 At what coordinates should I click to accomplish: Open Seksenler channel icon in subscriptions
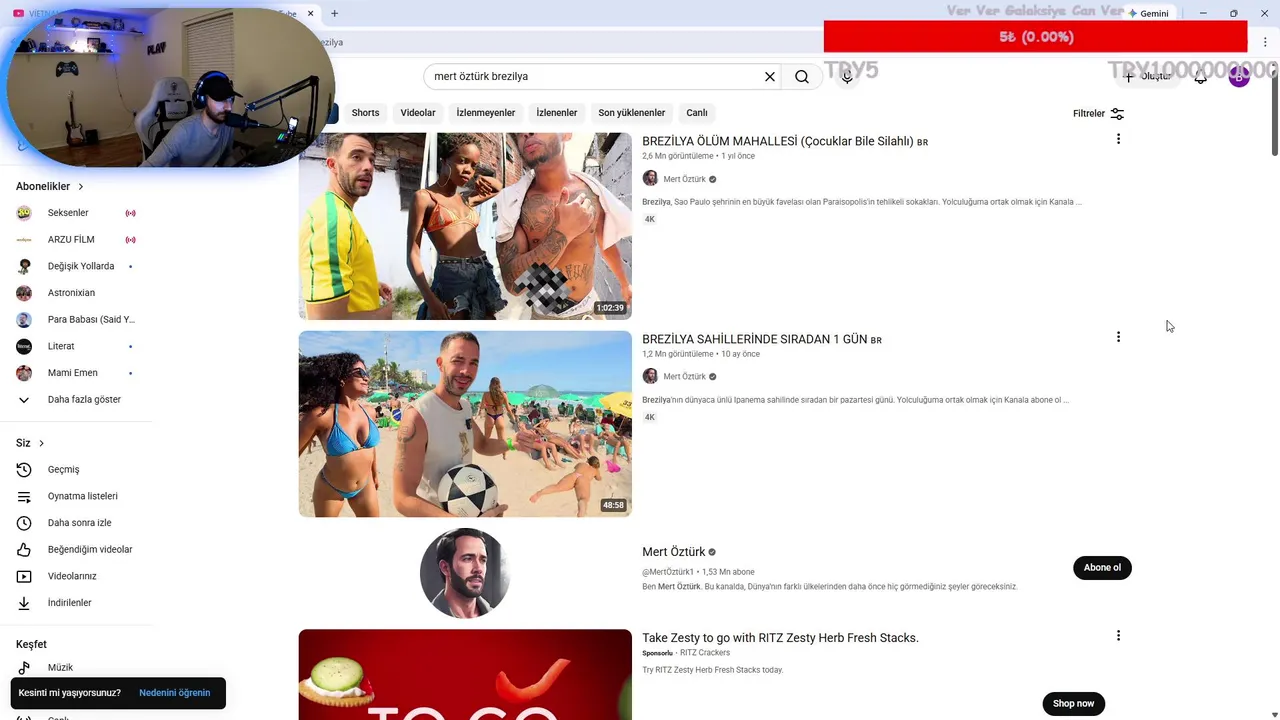coord(24,213)
